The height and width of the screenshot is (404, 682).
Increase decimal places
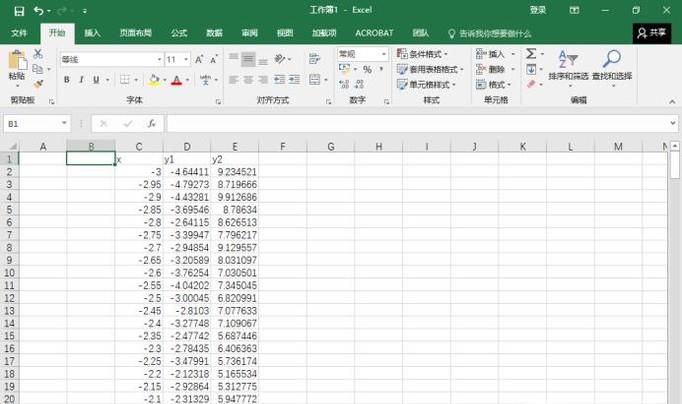click(x=344, y=83)
